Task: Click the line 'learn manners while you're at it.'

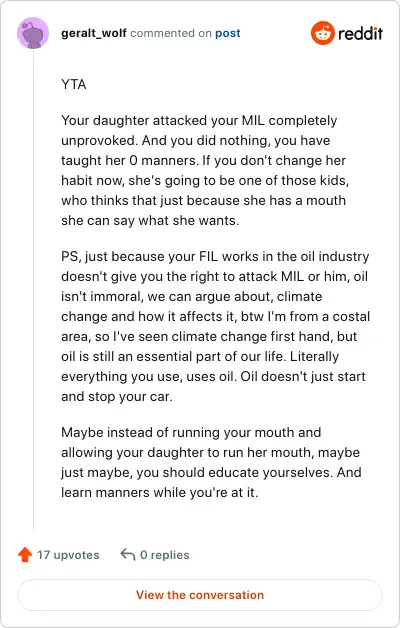Action: [160, 492]
